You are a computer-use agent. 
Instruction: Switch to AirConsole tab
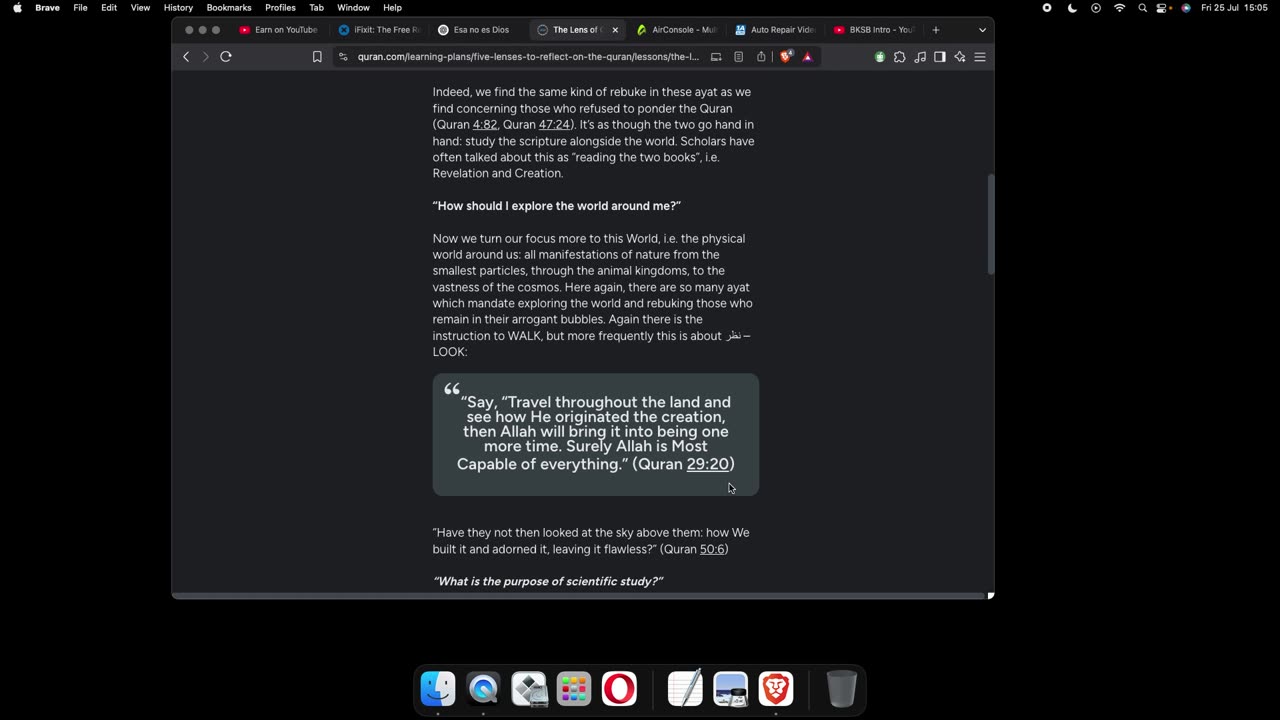[x=677, y=30]
